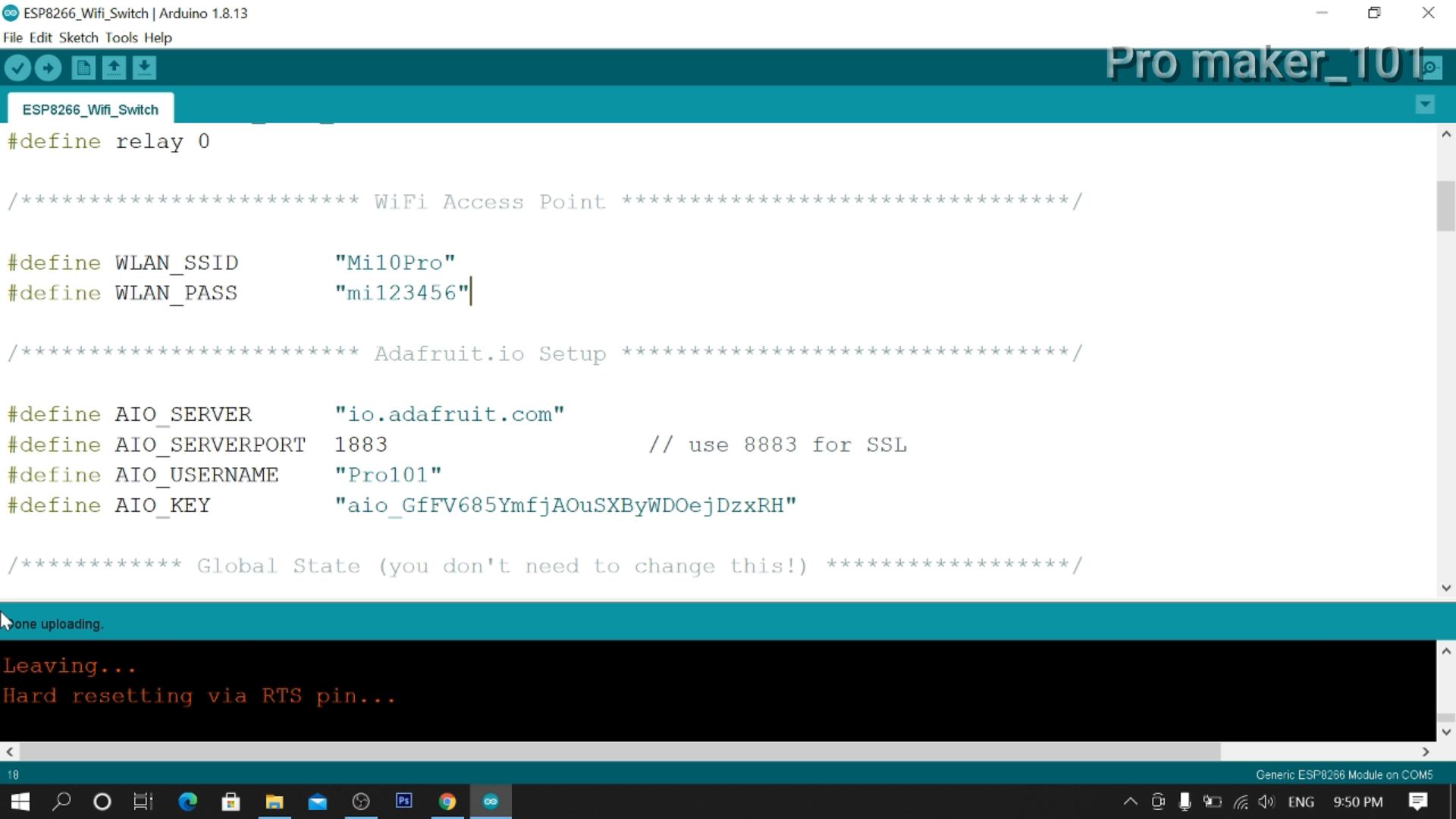Save the sketch with the Save icon
Image resolution: width=1456 pixels, height=819 pixels.
point(144,67)
